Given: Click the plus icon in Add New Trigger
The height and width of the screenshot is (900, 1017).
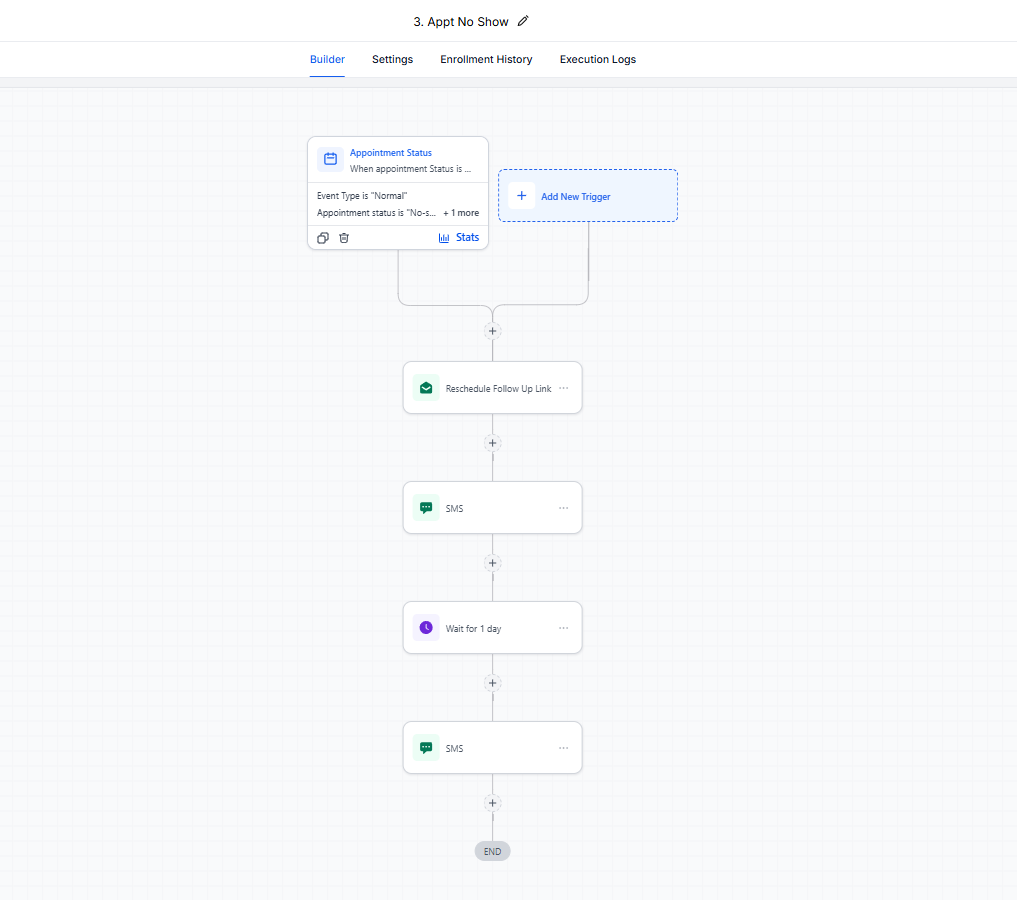Looking at the screenshot, I should point(521,195).
